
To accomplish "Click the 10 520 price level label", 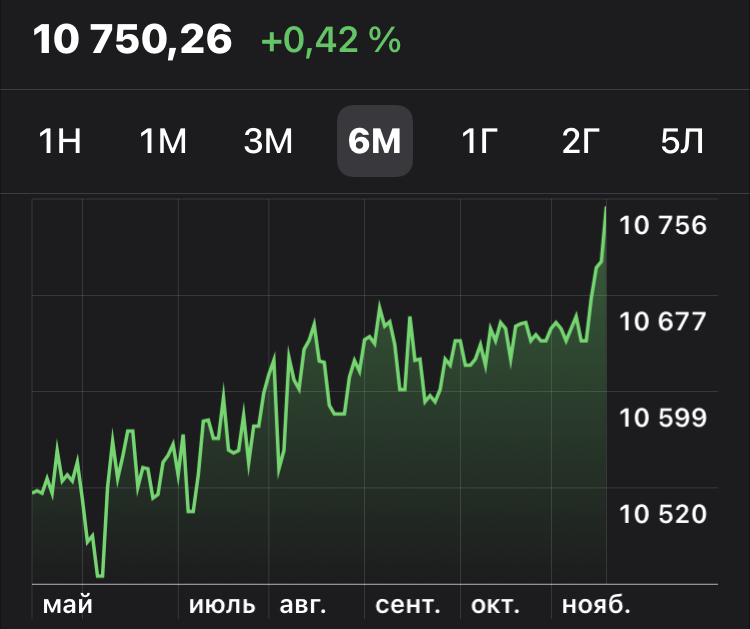I will pos(663,514).
